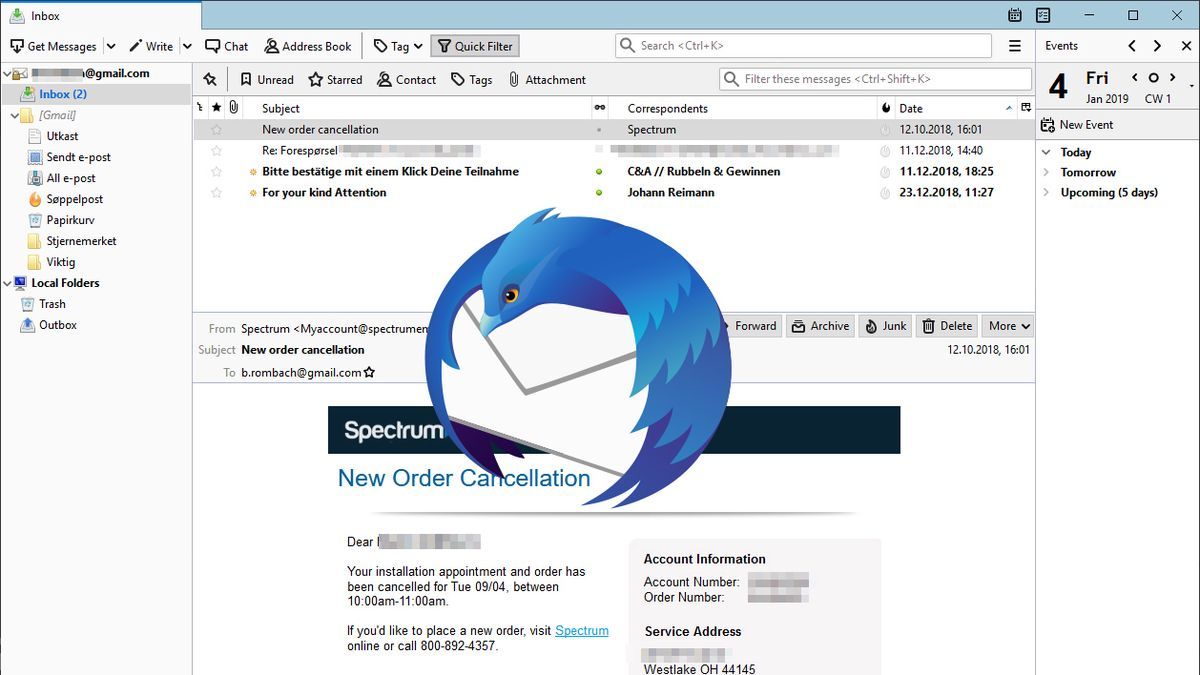Open the Address Book
Viewport: 1200px width, 675px height.
(308, 46)
